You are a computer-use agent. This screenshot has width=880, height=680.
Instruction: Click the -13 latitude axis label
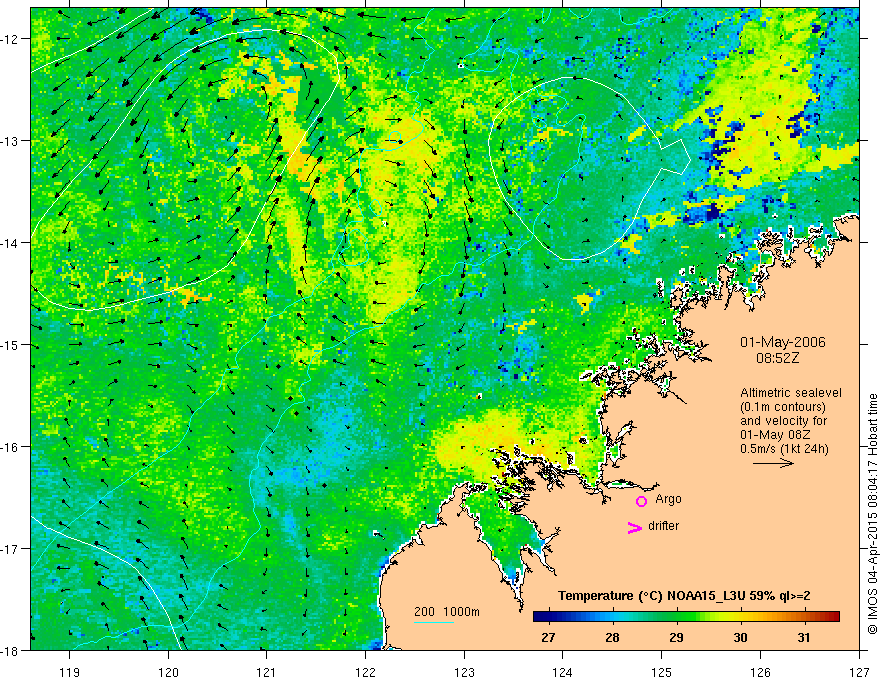11,140
